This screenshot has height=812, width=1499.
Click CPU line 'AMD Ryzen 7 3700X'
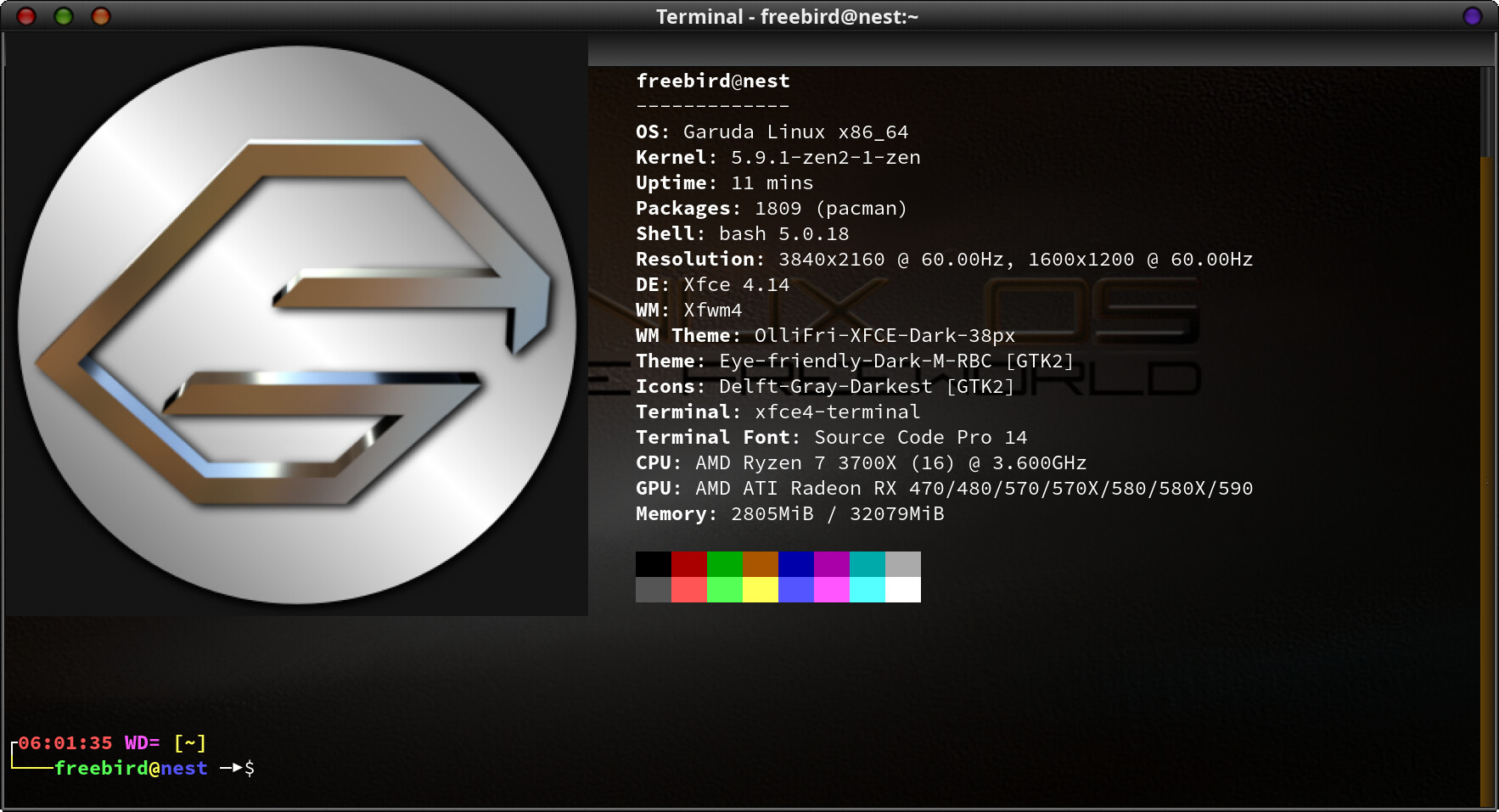796,463
